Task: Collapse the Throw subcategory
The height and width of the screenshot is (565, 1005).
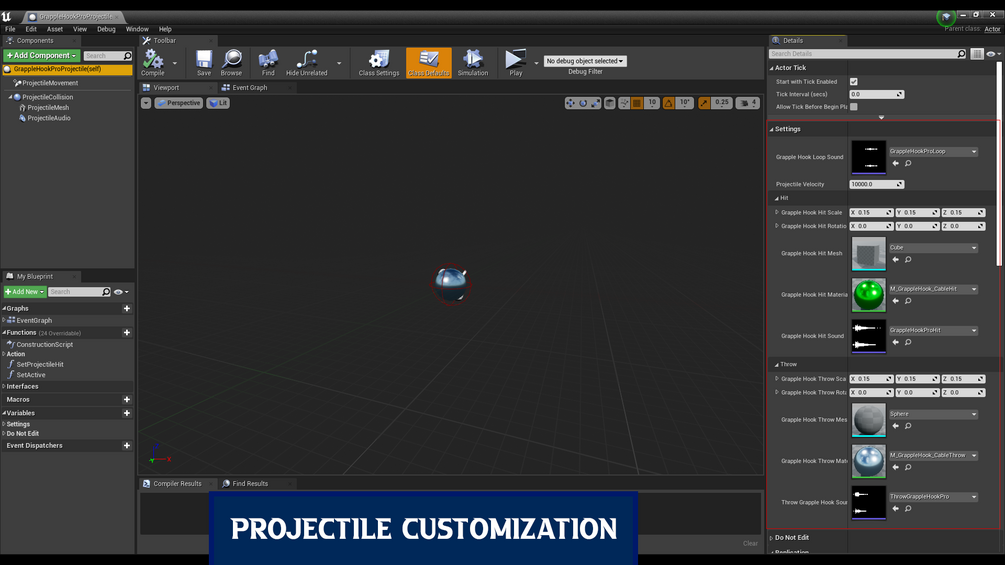Action: [777, 364]
